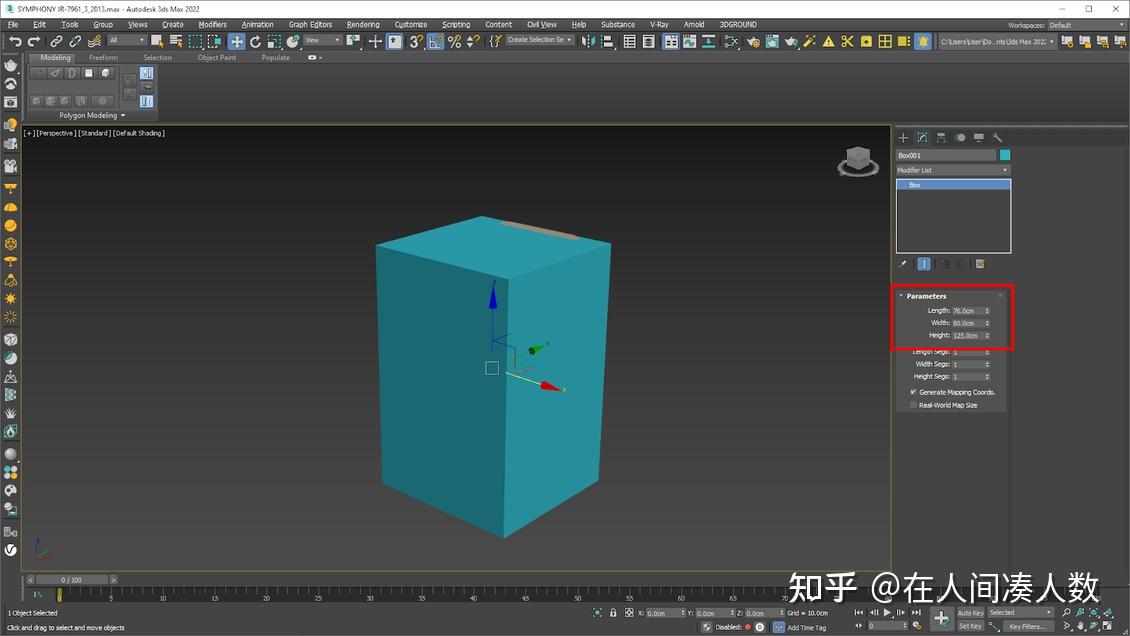The width and height of the screenshot is (1130, 636).
Task: Check Real-World Map Size
Action: (913, 405)
